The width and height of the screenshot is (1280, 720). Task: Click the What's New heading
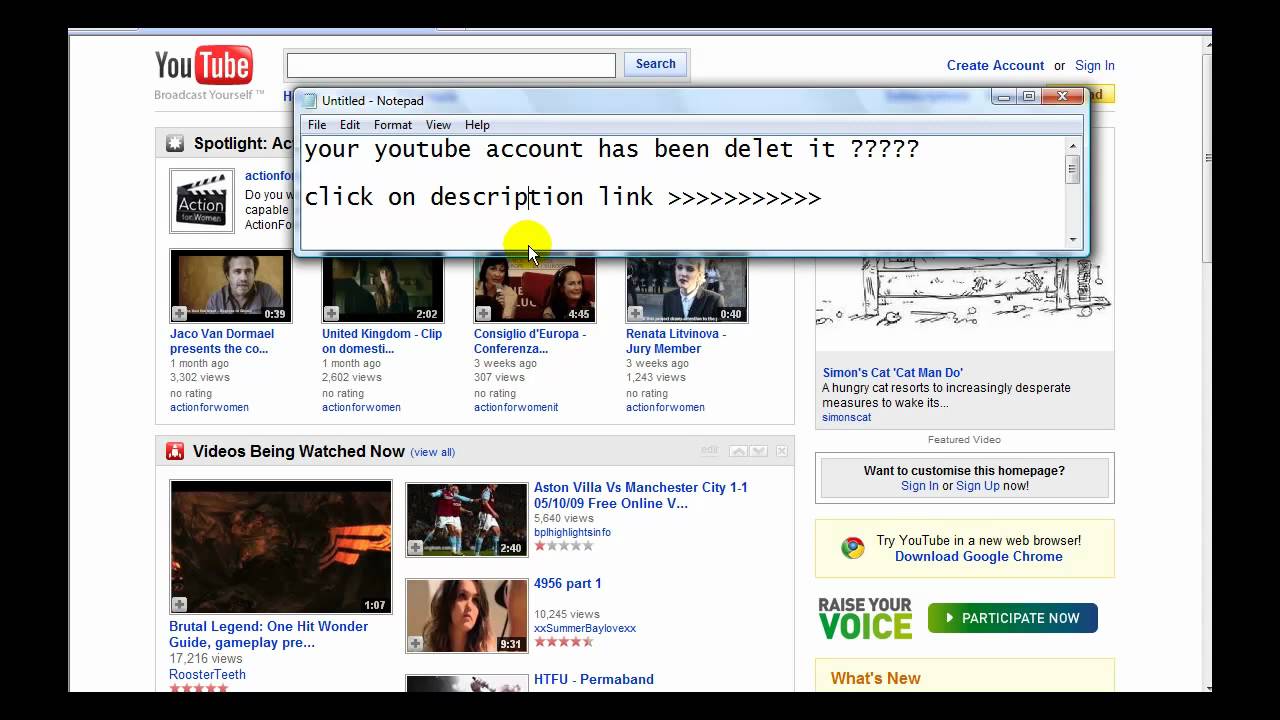875,679
